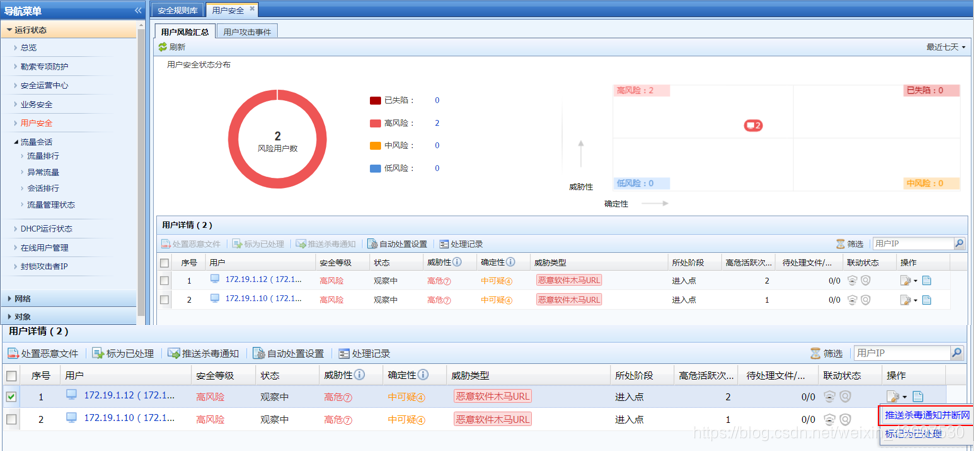This screenshot has width=974, height=451.
Task: Open 安全运营中心 in the navigation menu
Action: pos(44,86)
